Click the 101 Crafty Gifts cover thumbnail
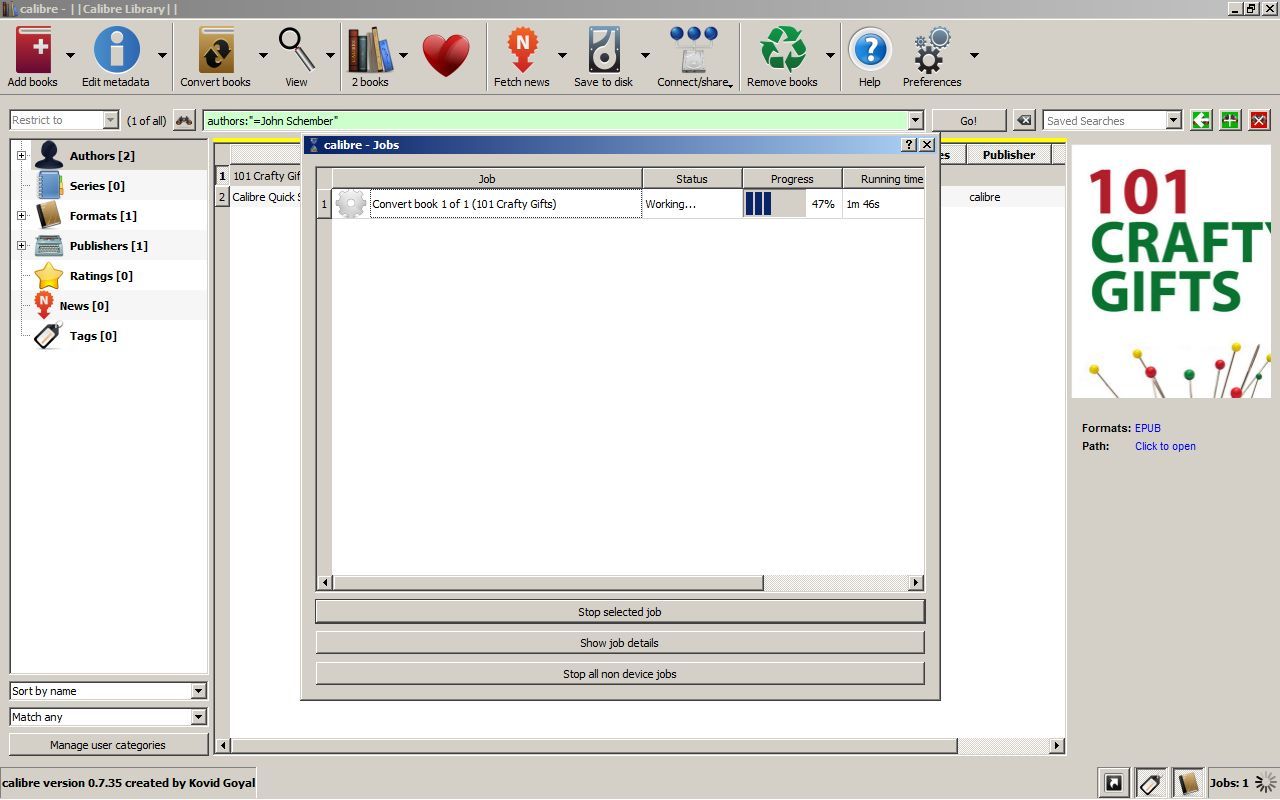Image resolution: width=1280 pixels, height=800 pixels. tap(1171, 271)
